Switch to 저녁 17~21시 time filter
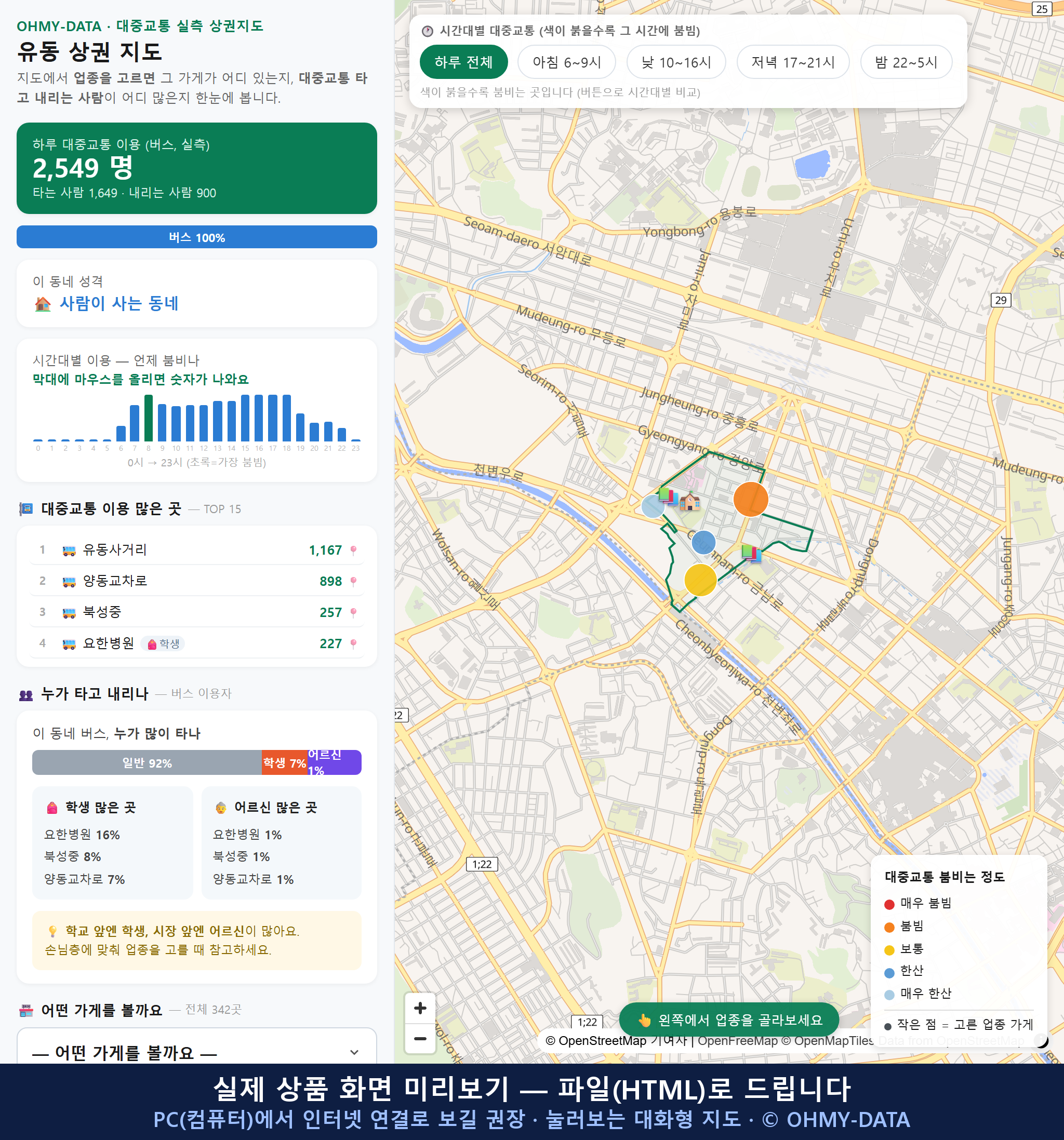 [793, 62]
